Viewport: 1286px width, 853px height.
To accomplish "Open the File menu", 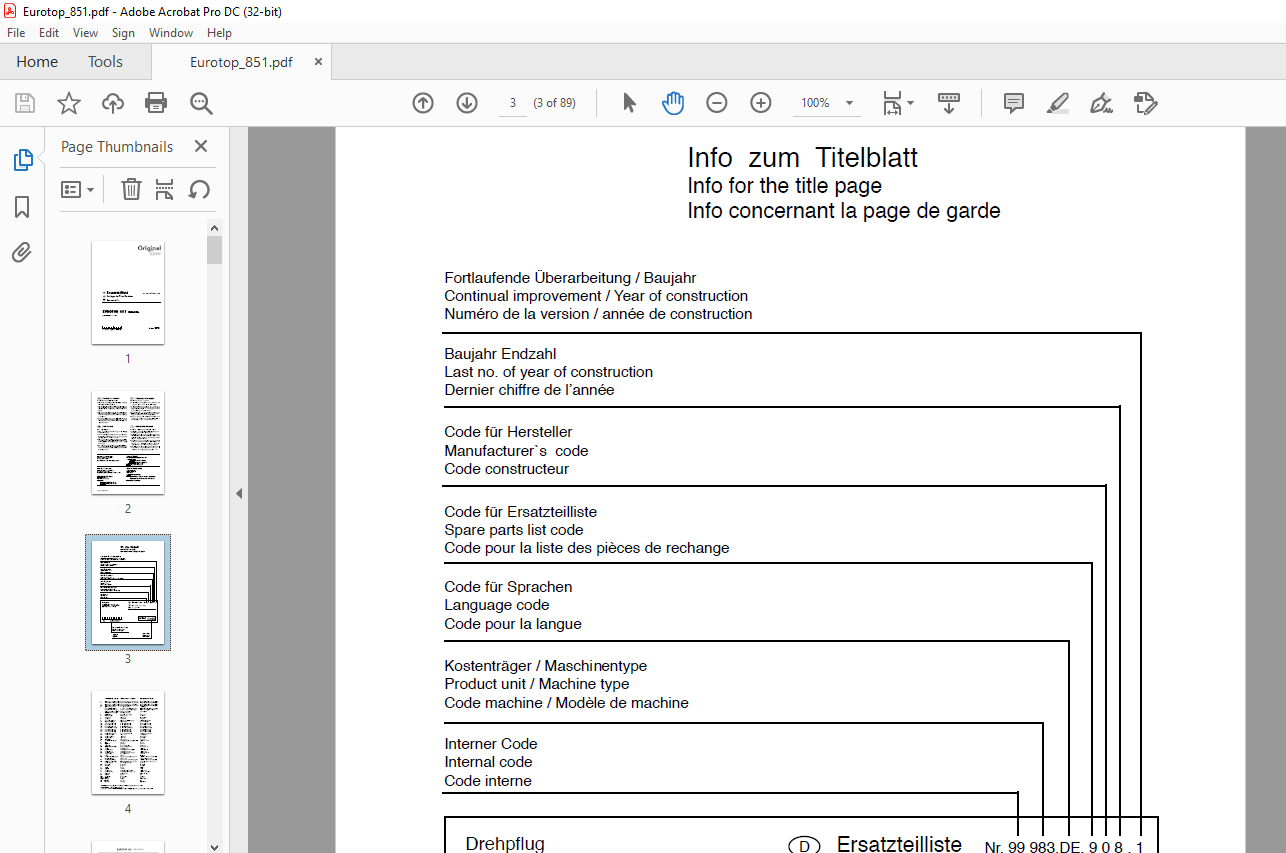I will click(x=16, y=33).
